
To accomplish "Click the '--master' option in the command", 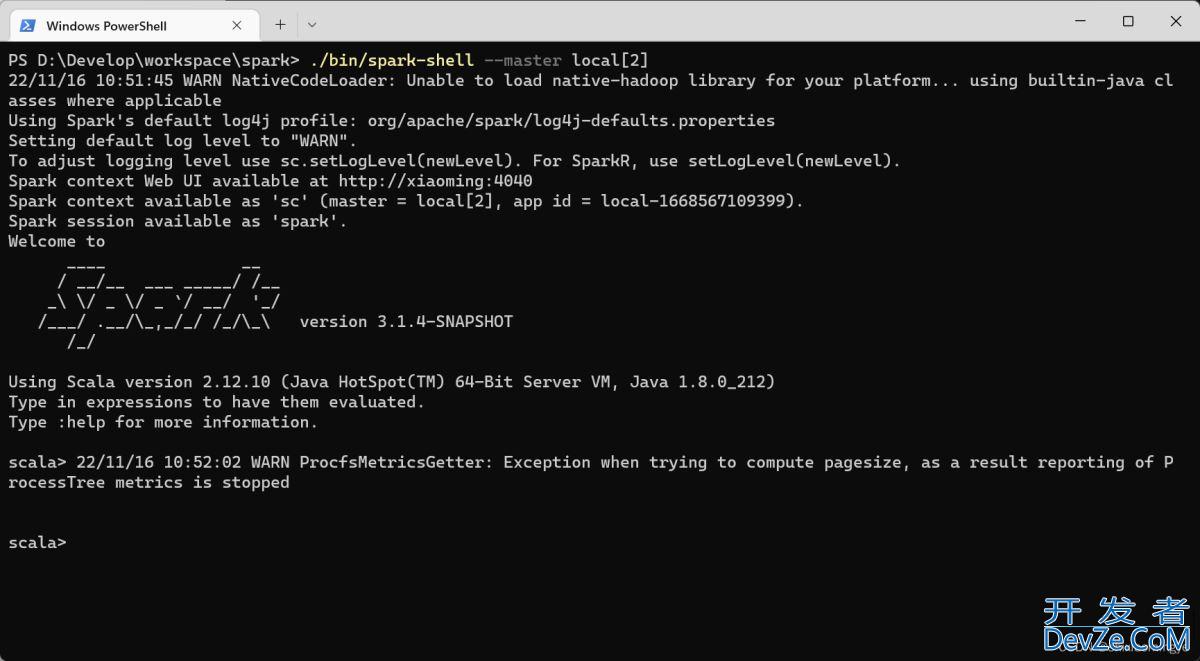I will point(523,60).
